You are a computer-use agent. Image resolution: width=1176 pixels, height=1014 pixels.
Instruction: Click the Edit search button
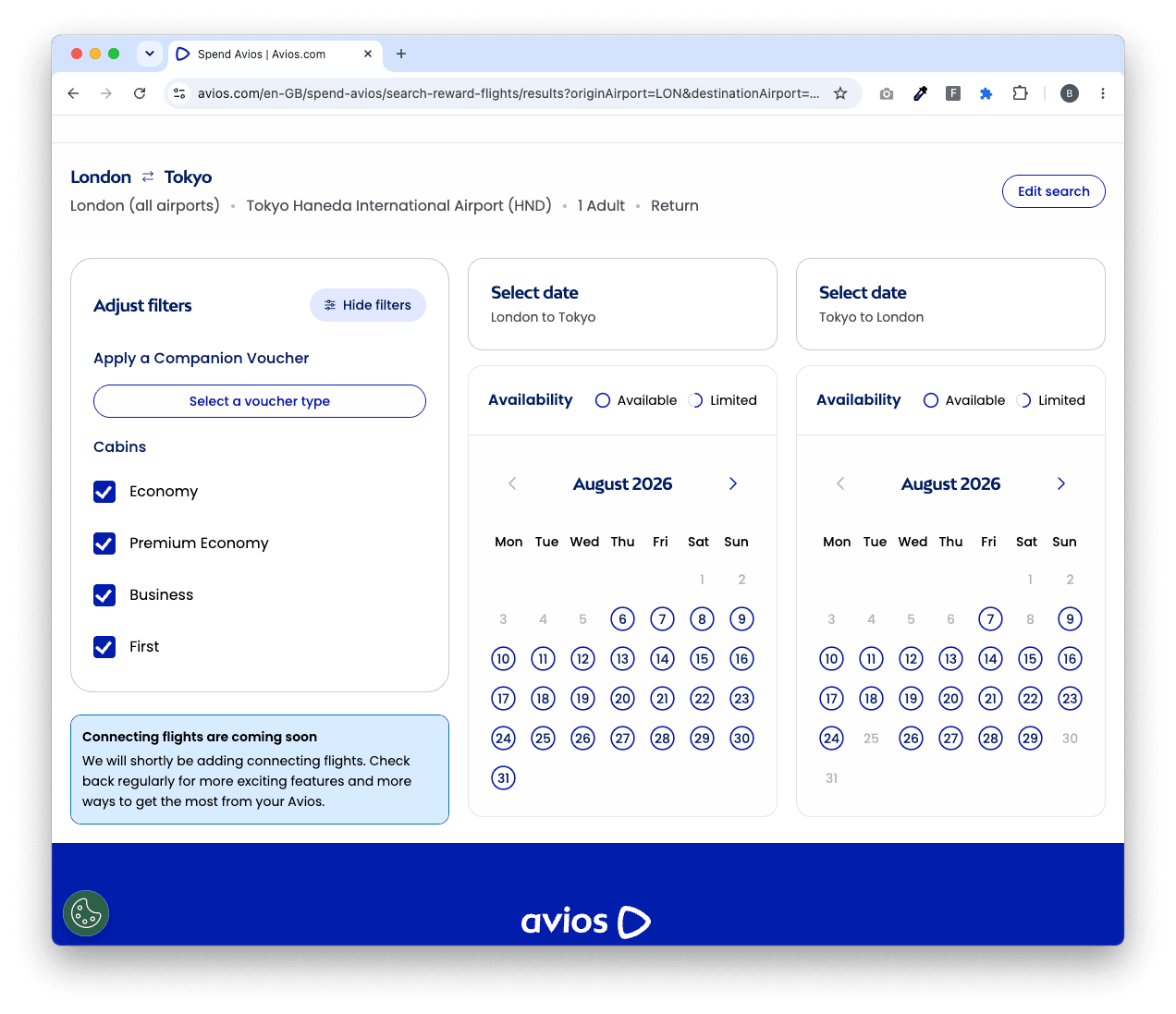click(x=1054, y=191)
